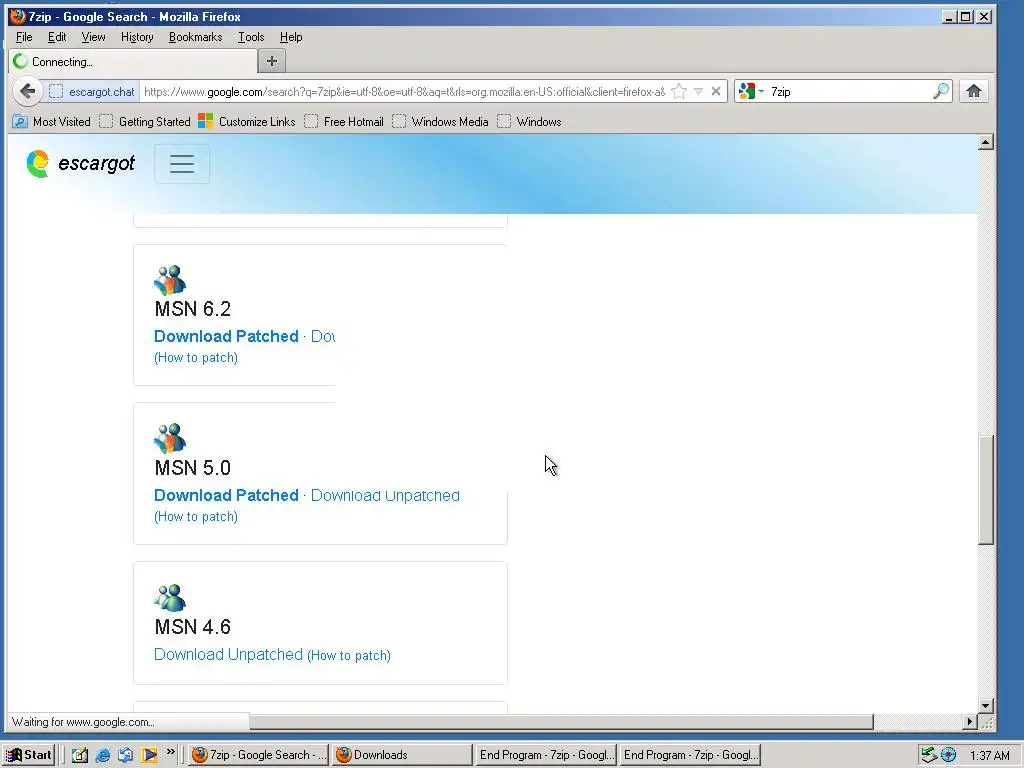1024x768 pixels.
Task: Open the Help menu
Action: pos(291,37)
